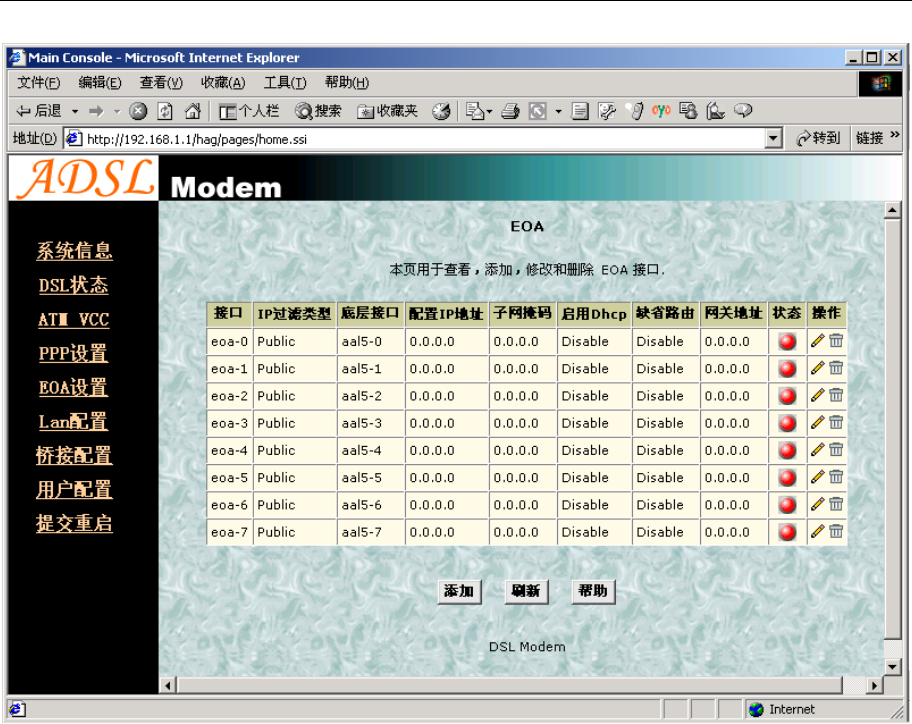Viewport: 912px width, 724px height.
Task: Click the vertical scrollbar up arrow
Action: tap(892, 210)
